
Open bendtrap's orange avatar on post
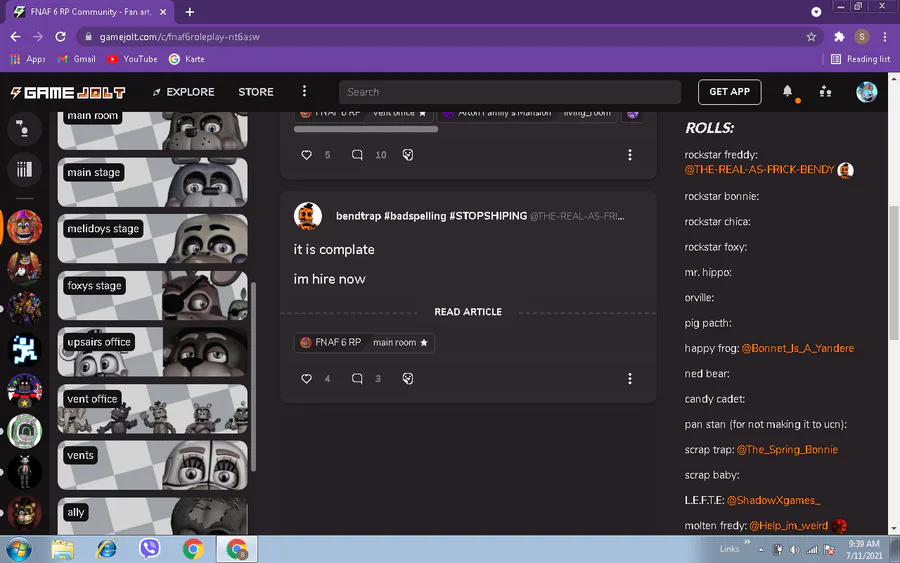[308, 216]
